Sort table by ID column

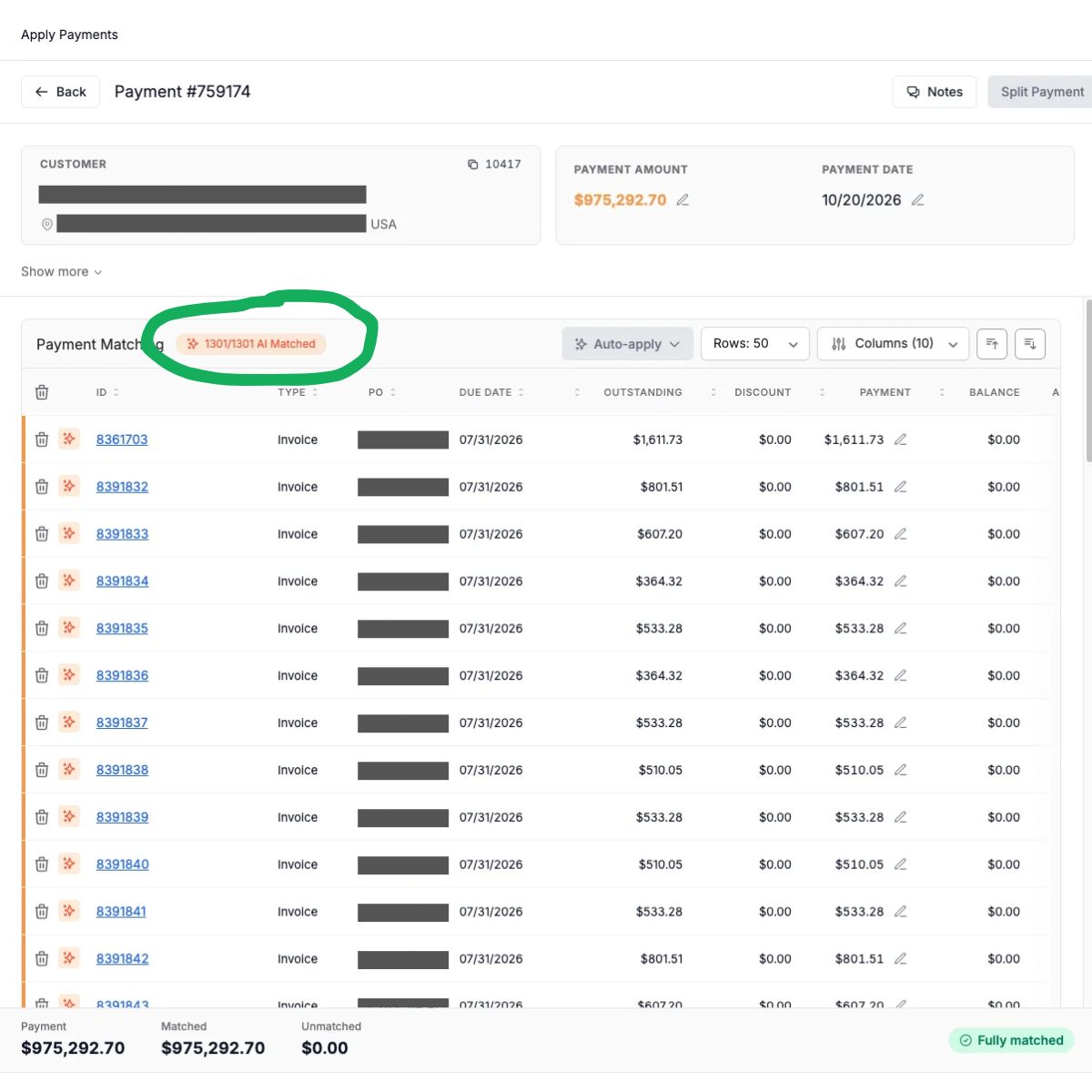click(x=107, y=392)
